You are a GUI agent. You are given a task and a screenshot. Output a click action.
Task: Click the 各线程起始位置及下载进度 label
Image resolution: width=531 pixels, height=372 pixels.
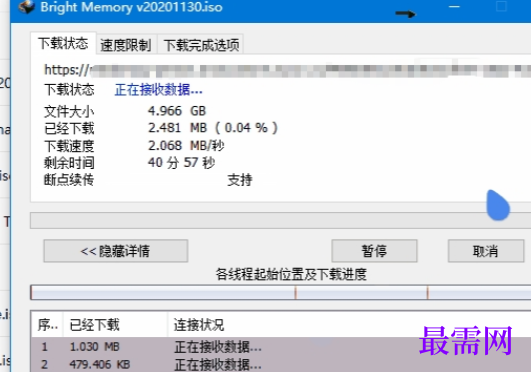291,274
